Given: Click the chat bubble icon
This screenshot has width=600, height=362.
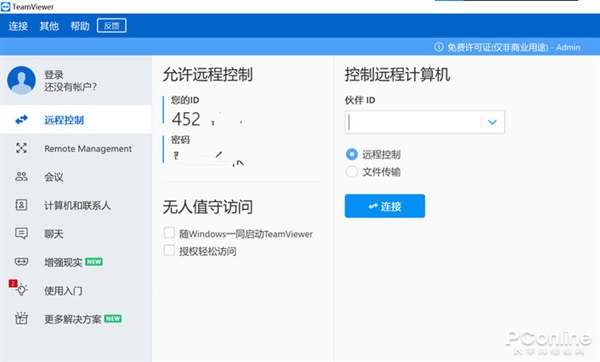Looking at the screenshot, I should pyautogui.click(x=21, y=233).
